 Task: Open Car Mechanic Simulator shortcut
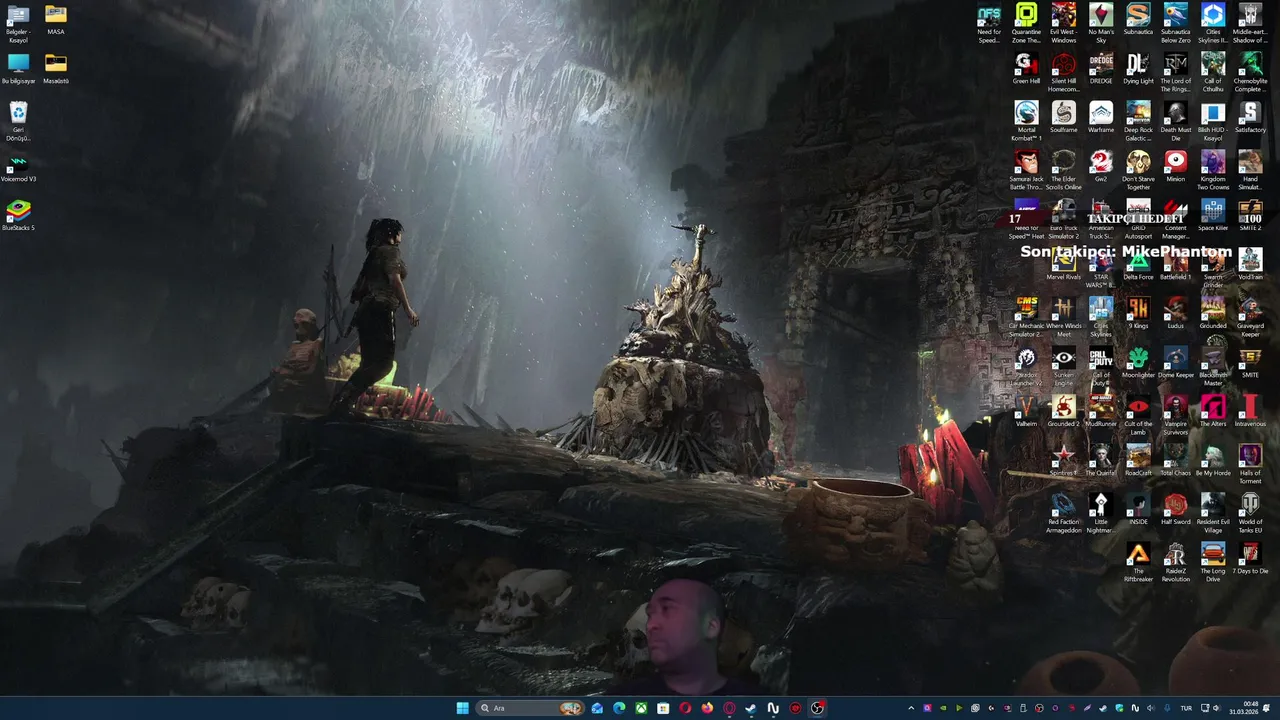[x=1026, y=316]
